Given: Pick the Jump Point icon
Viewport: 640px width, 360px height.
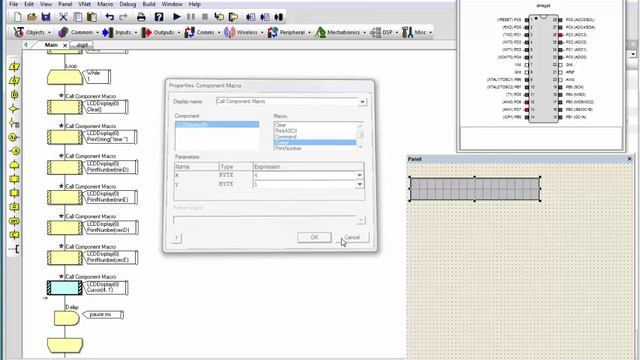Looking at the screenshot, I should click(14, 151).
